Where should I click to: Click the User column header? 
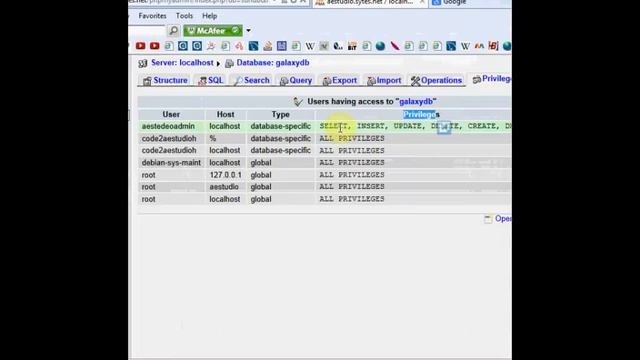coord(171,115)
